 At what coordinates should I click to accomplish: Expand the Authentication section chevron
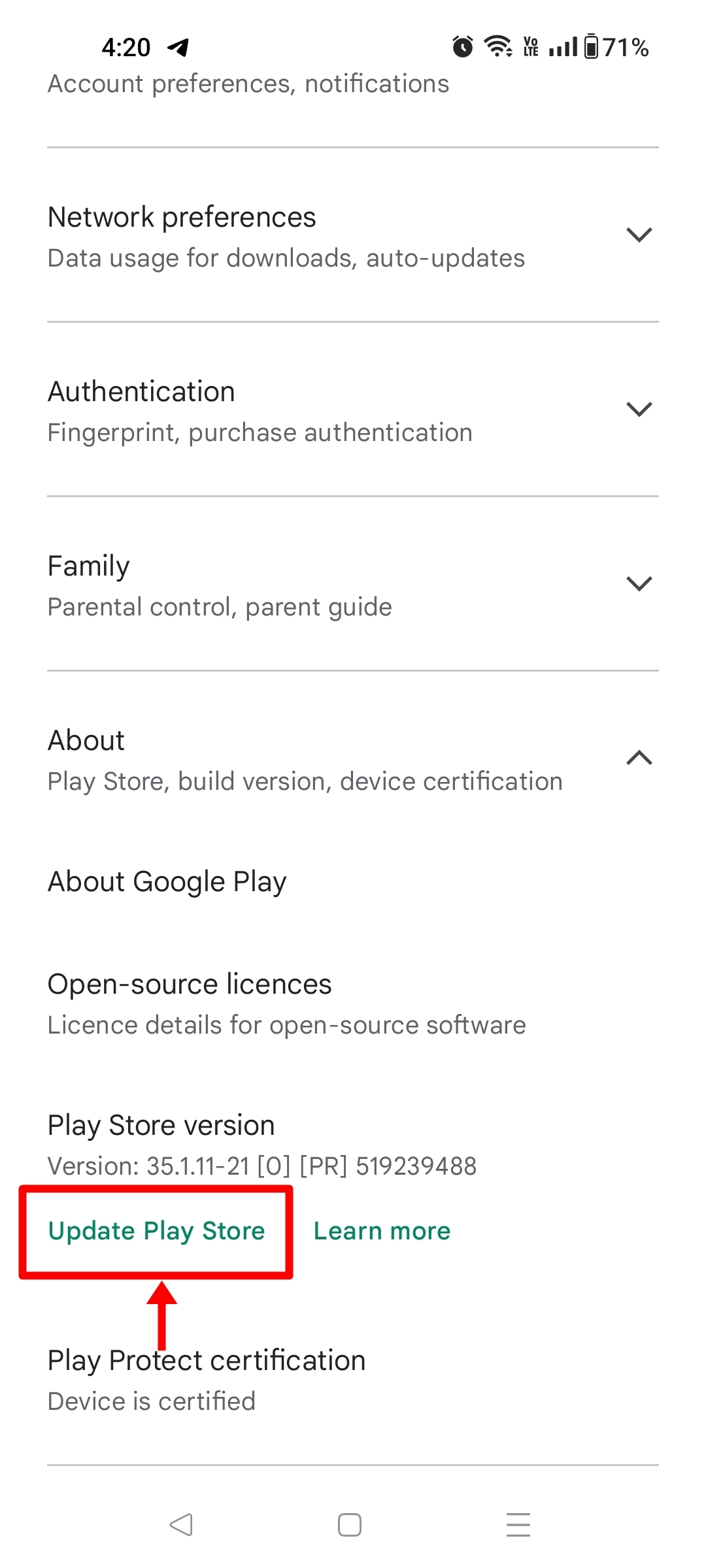639,410
